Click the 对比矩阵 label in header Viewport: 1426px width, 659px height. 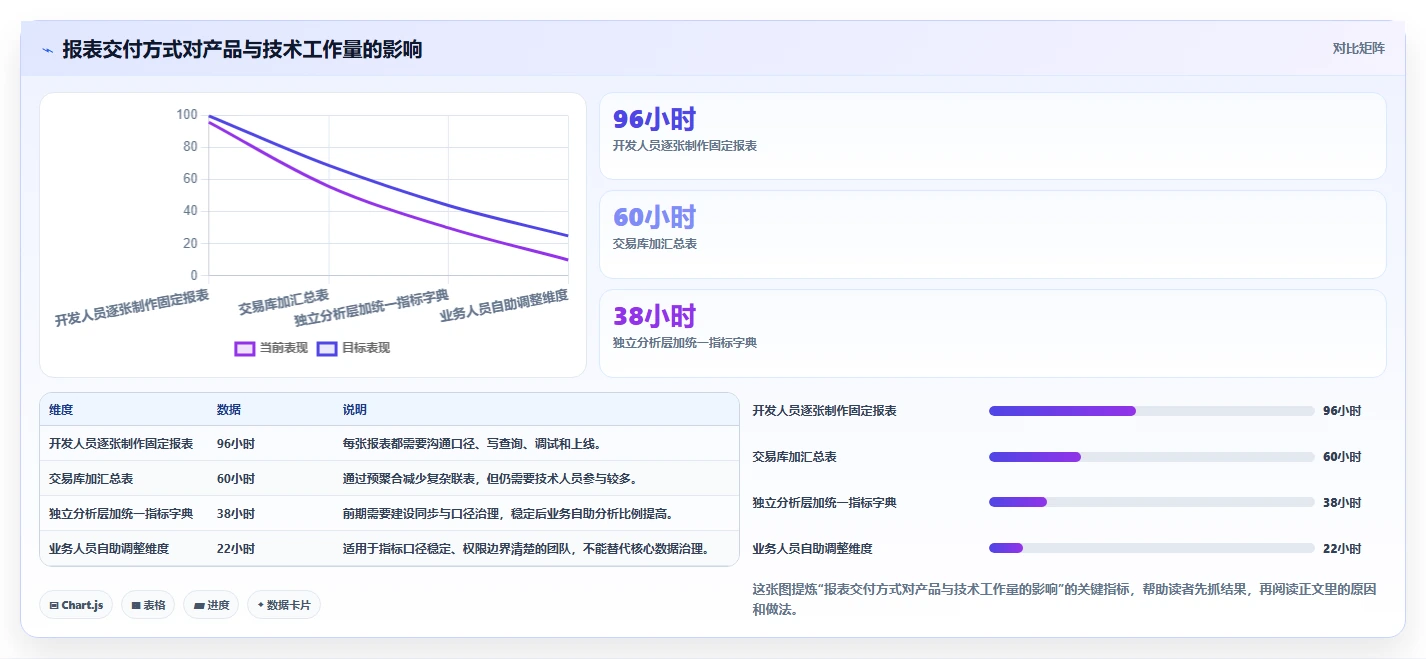1358,48
